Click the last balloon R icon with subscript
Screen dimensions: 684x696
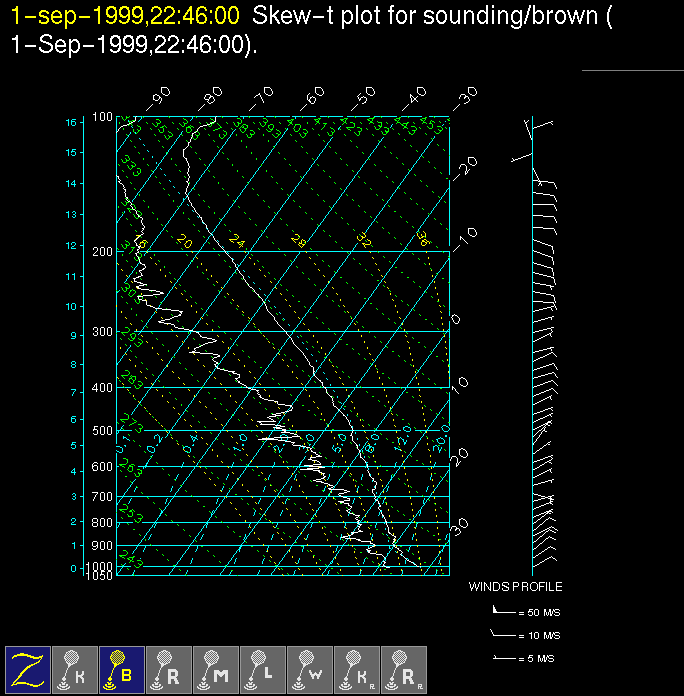tap(404, 669)
